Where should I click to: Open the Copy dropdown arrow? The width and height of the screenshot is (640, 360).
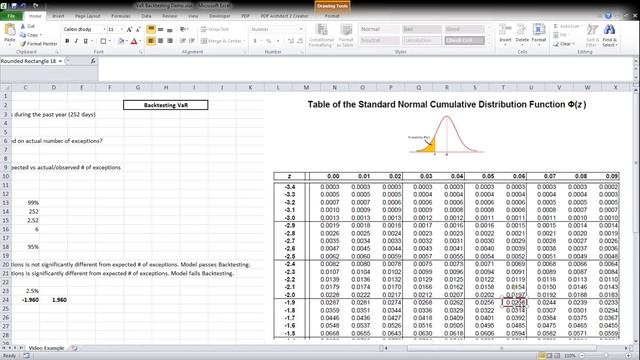(41, 35)
